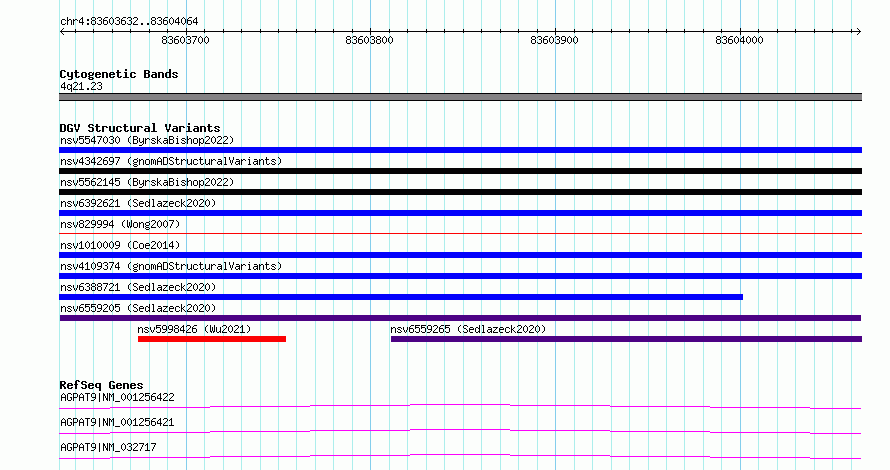Viewport: 890px width, 470px height.
Task: Open nsv5547030 (ByrskaBishop2022) variant label
Action: [147, 140]
